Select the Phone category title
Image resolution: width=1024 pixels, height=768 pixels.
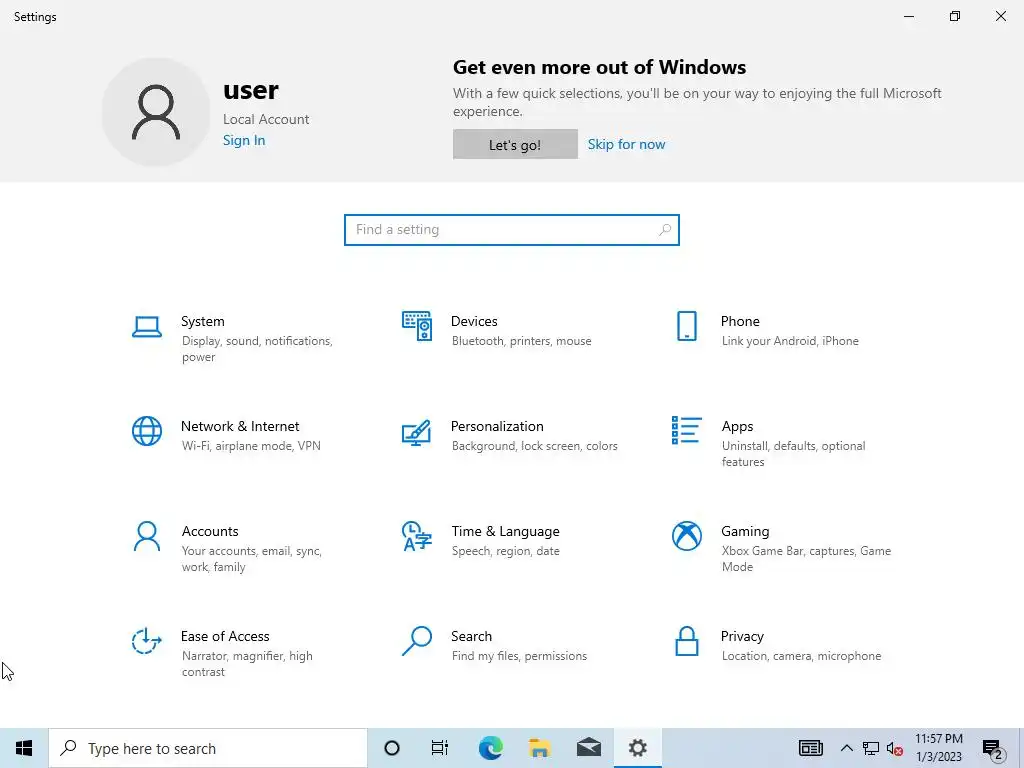(740, 321)
